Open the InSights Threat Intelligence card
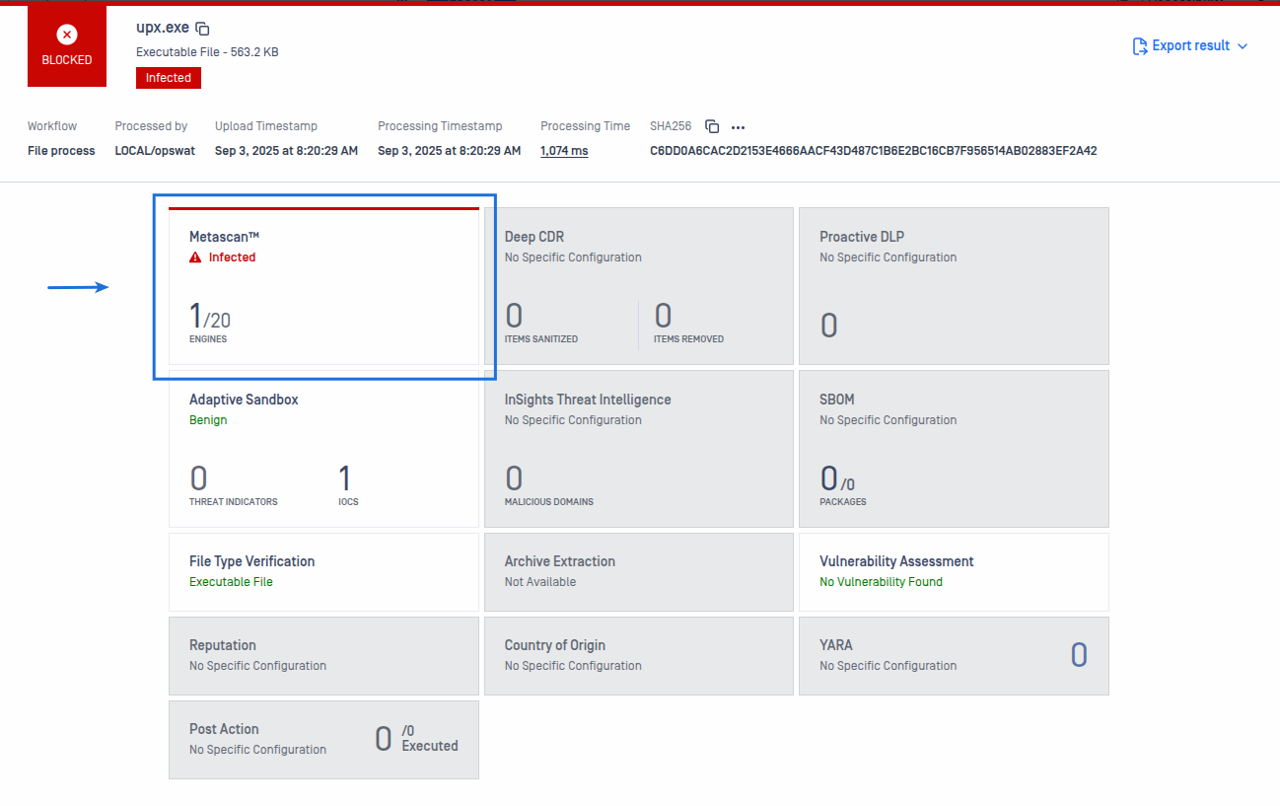Image resolution: width=1280 pixels, height=806 pixels. (x=638, y=449)
